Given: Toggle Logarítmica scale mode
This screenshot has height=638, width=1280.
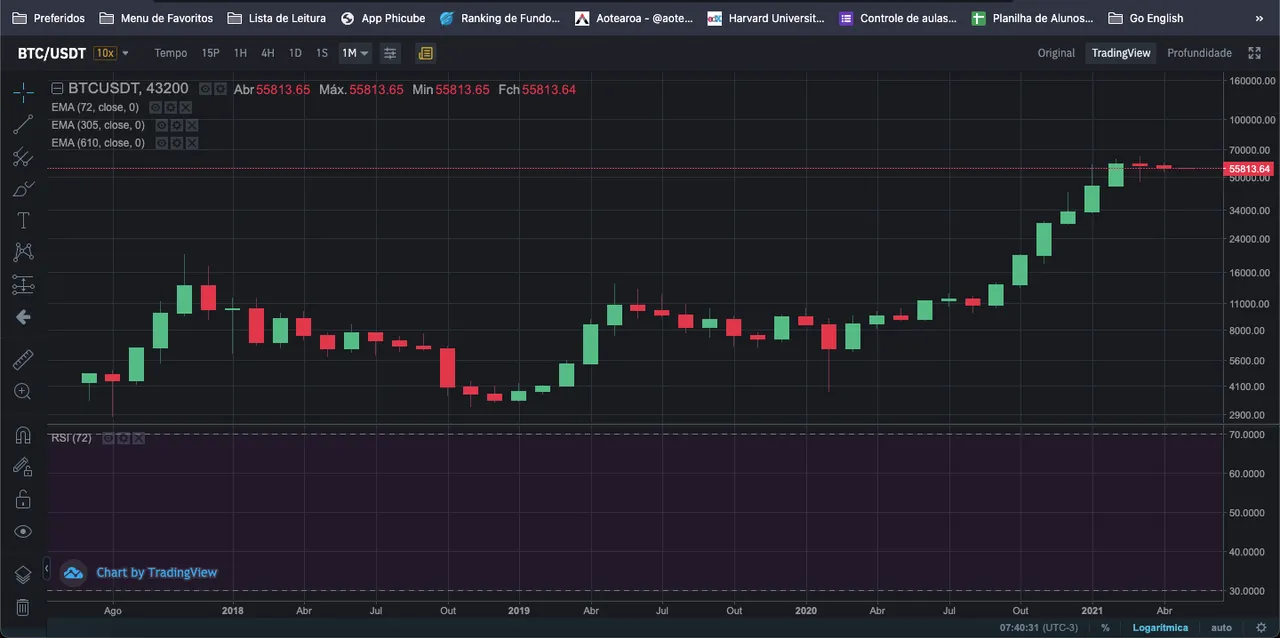Looking at the screenshot, I should click(x=1160, y=628).
